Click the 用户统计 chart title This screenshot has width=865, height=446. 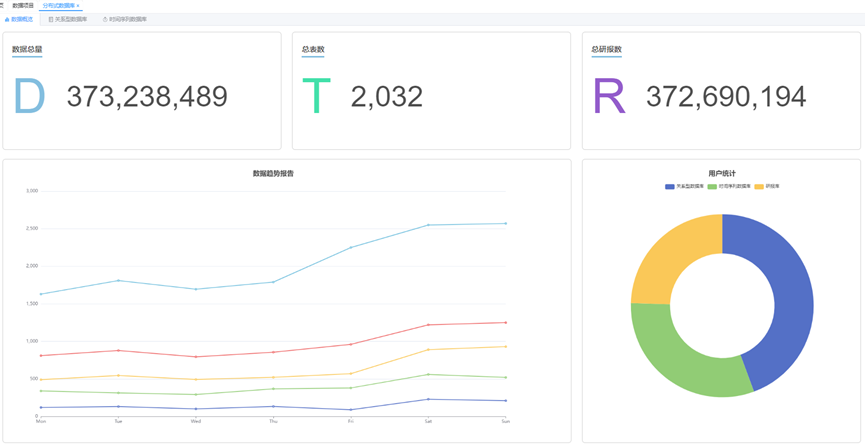point(722,173)
